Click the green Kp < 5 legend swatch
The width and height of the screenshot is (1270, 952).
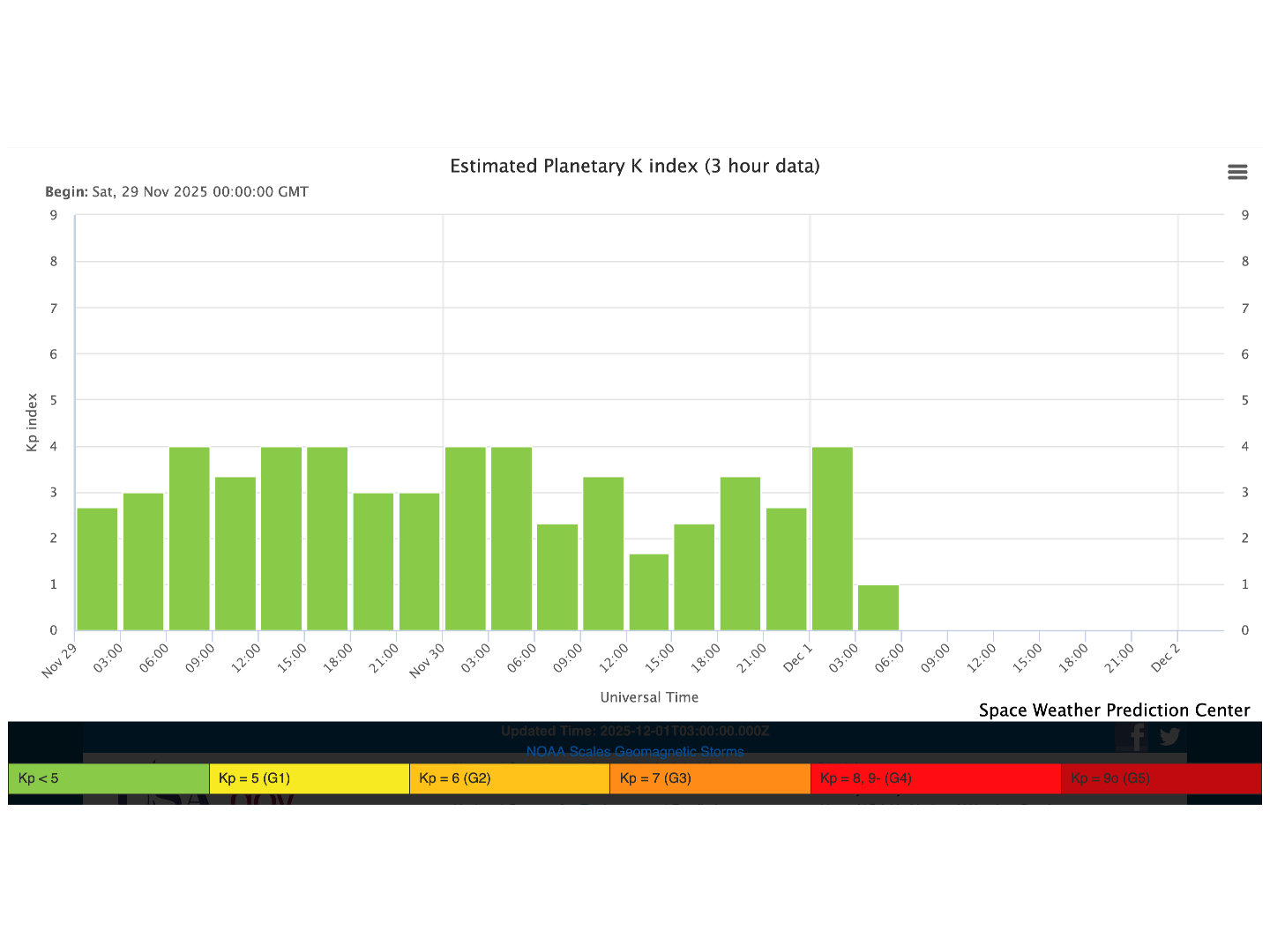tap(108, 778)
